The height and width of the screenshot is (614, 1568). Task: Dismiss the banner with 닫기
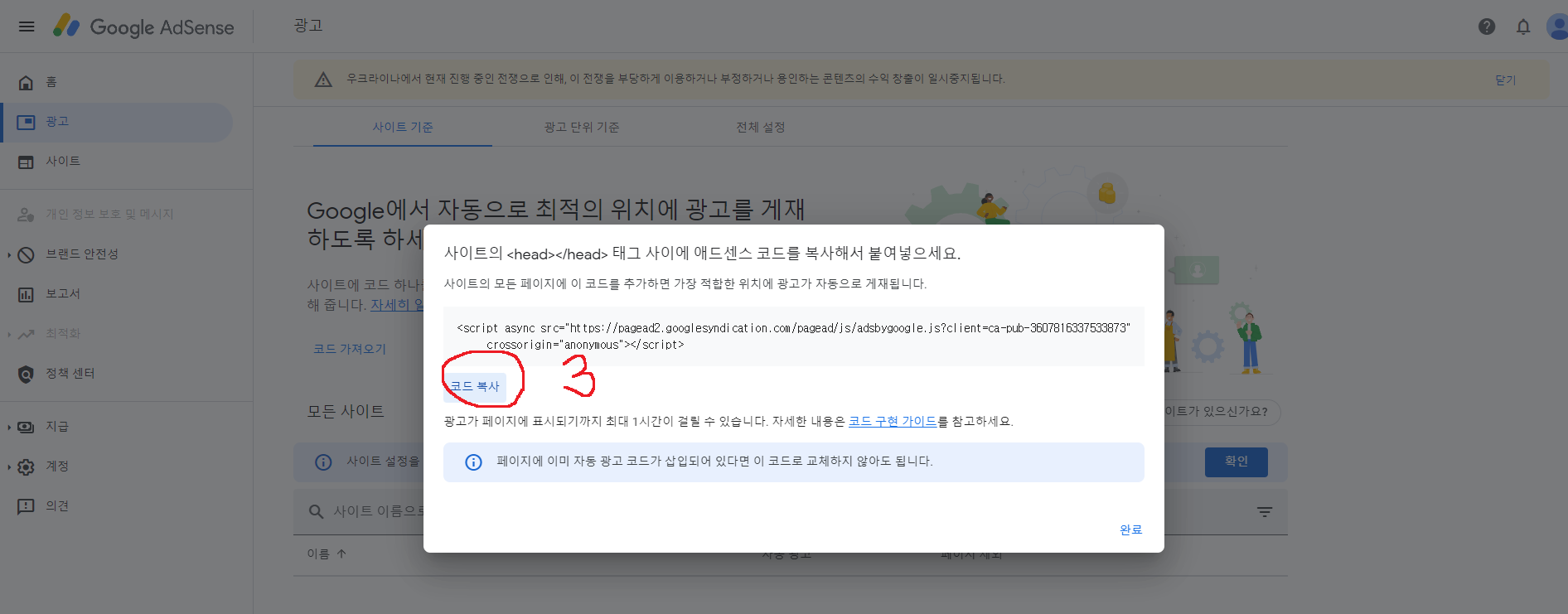point(1505,80)
